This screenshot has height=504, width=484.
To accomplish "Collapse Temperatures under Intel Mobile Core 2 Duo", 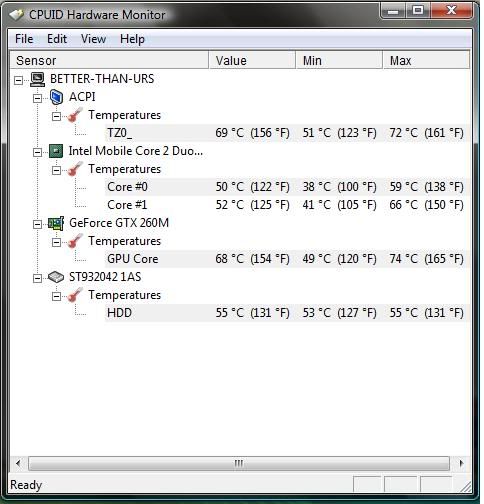I will point(56,170).
